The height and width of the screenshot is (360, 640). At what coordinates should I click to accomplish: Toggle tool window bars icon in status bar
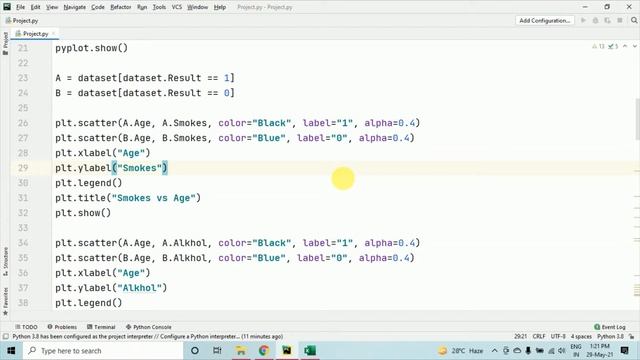click(x=5, y=337)
